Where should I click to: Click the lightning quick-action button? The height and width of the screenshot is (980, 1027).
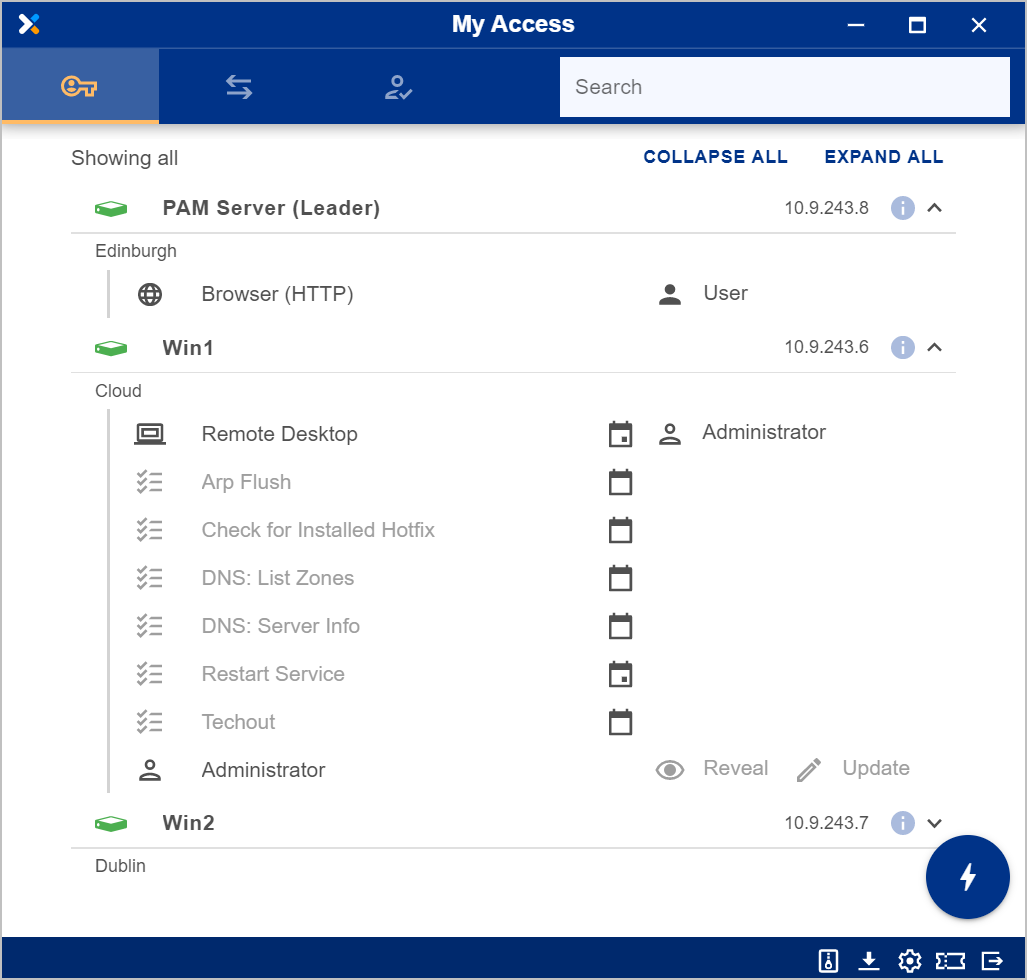click(967, 877)
